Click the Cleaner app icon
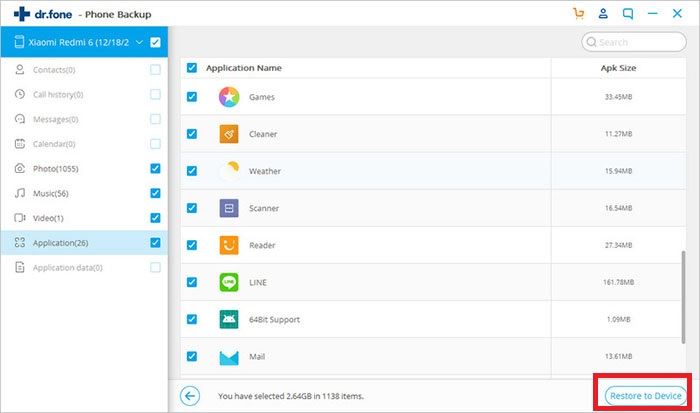Image resolution: width=700 pixels, height=413 pixels. click(229, 134)
